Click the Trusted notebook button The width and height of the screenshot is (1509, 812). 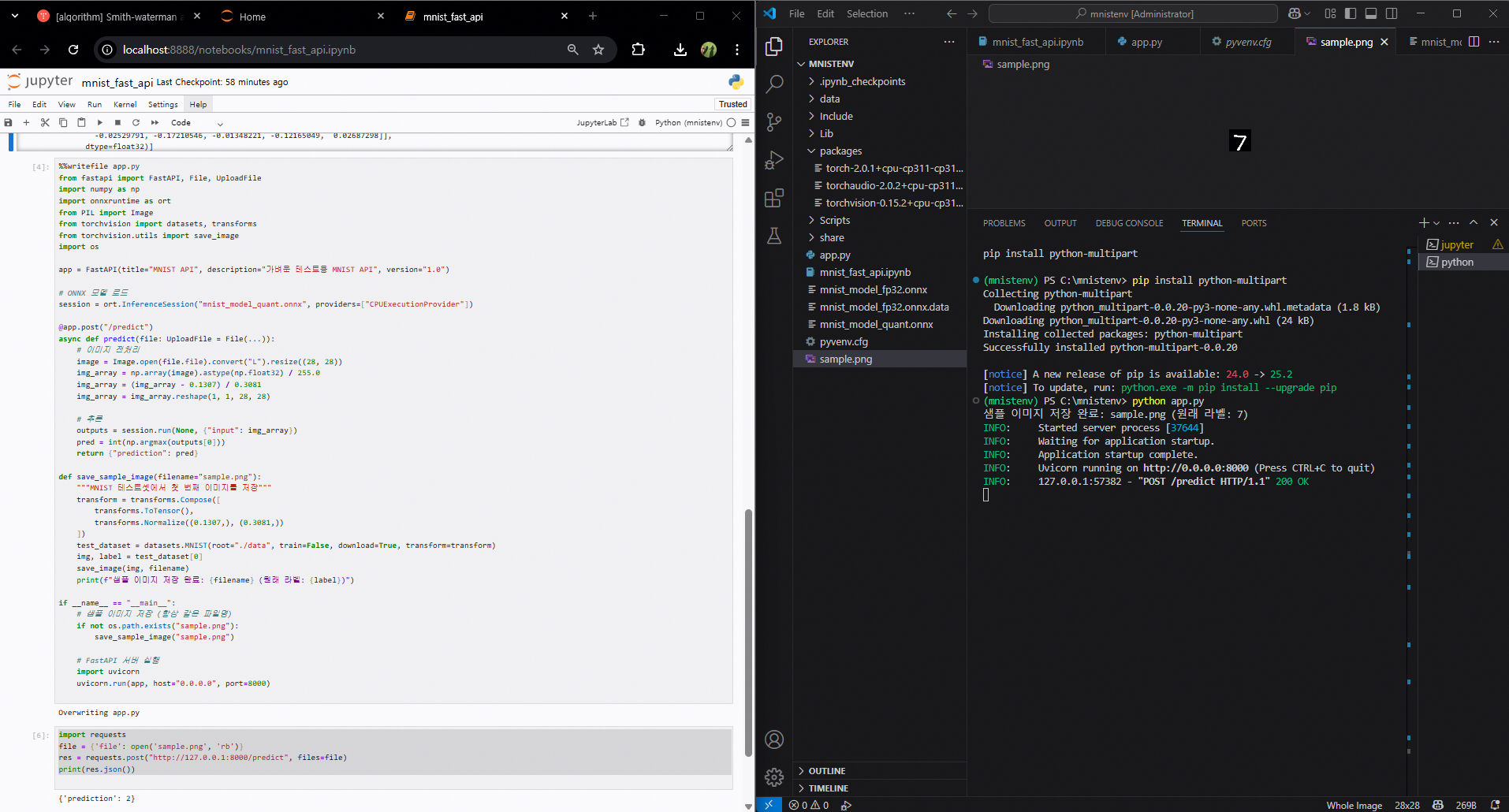[732, 104]
